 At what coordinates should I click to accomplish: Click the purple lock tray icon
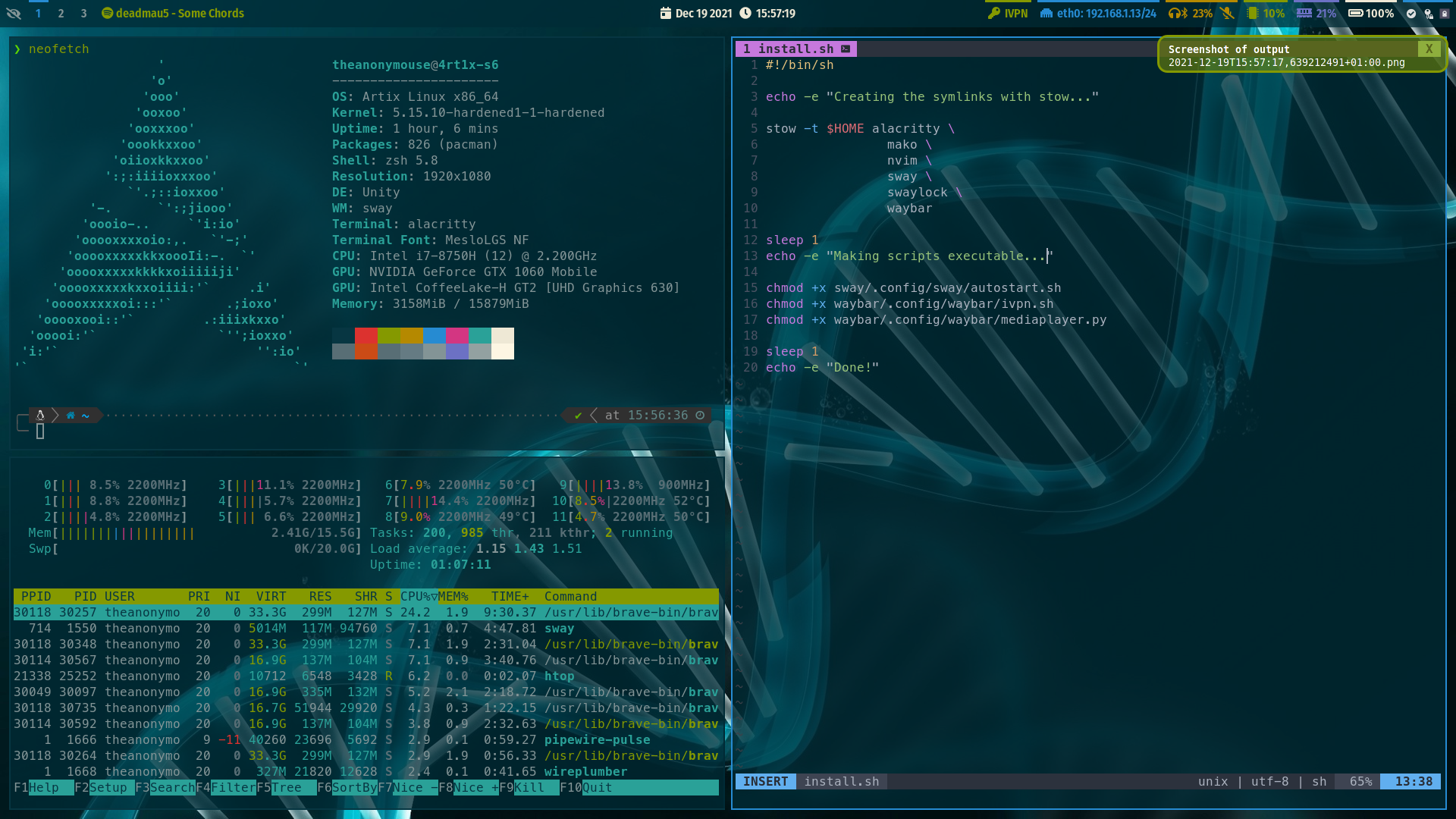pyautogui.click(x=1445, y=14)
